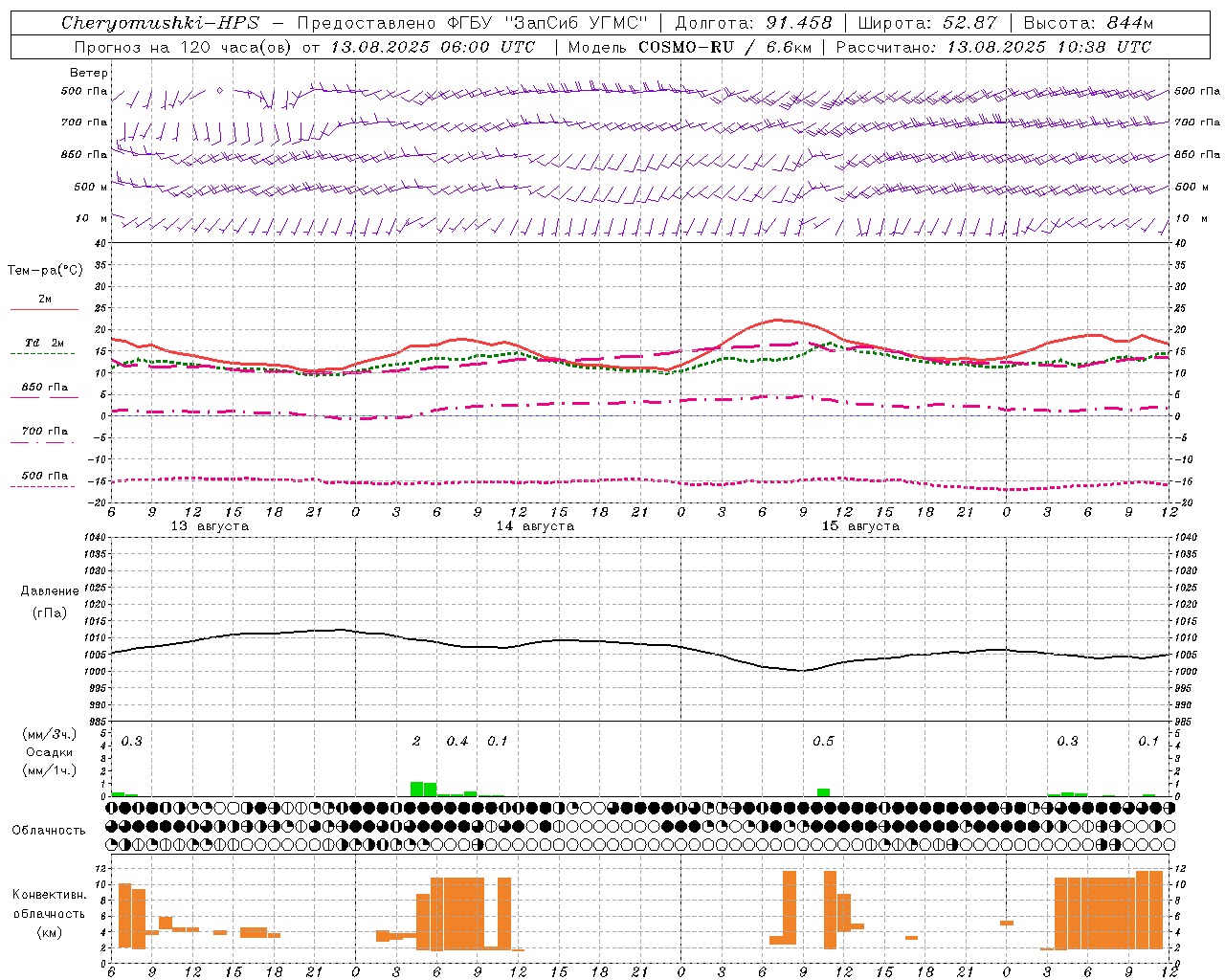Click the (км) unit under convective cloudiness

[x=49, y=932]
